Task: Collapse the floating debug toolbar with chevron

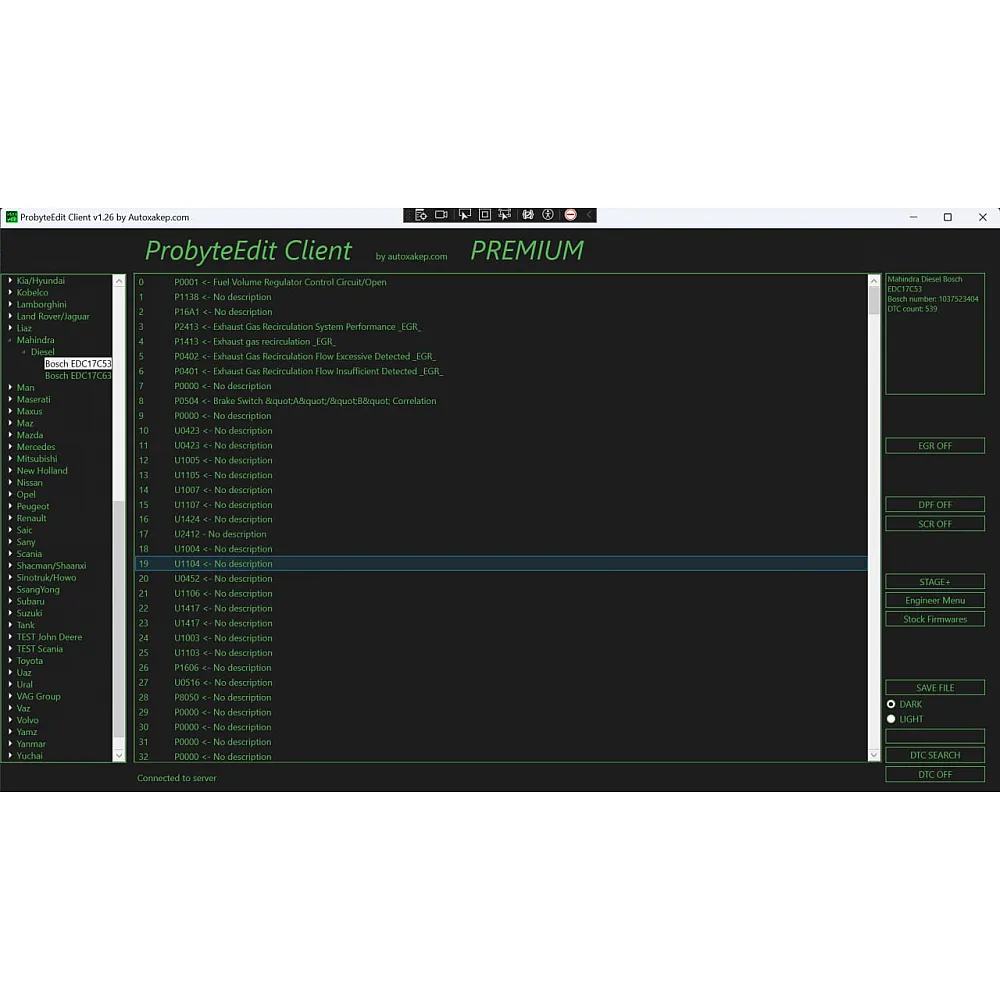Action: coord(589,215)
